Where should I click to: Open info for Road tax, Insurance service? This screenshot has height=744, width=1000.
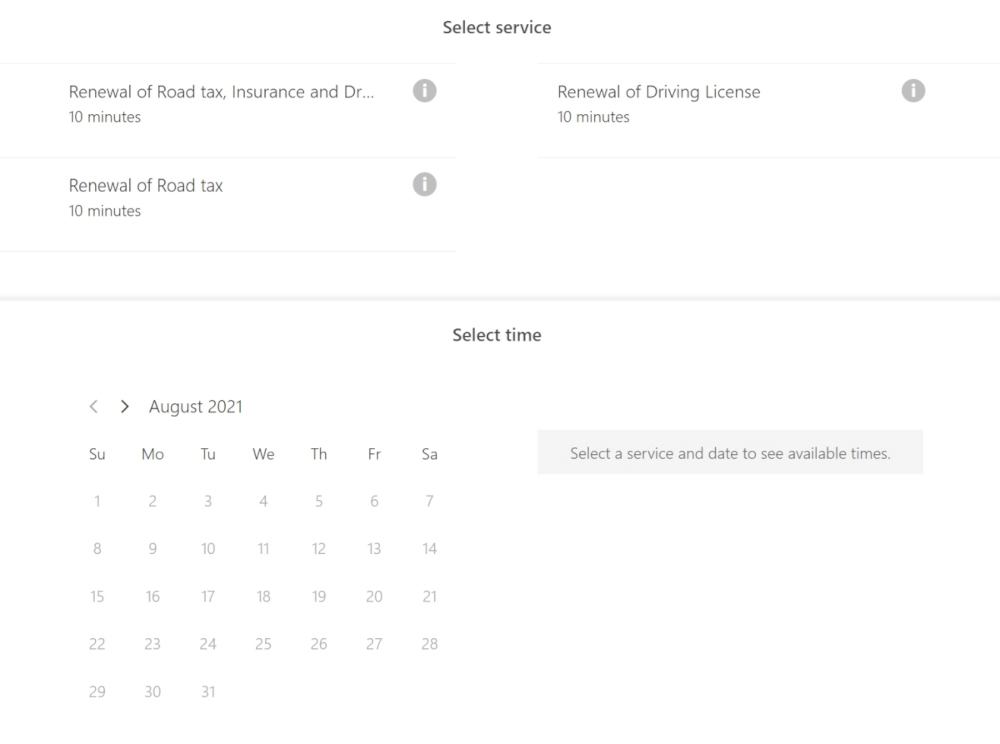click(424, 91)
